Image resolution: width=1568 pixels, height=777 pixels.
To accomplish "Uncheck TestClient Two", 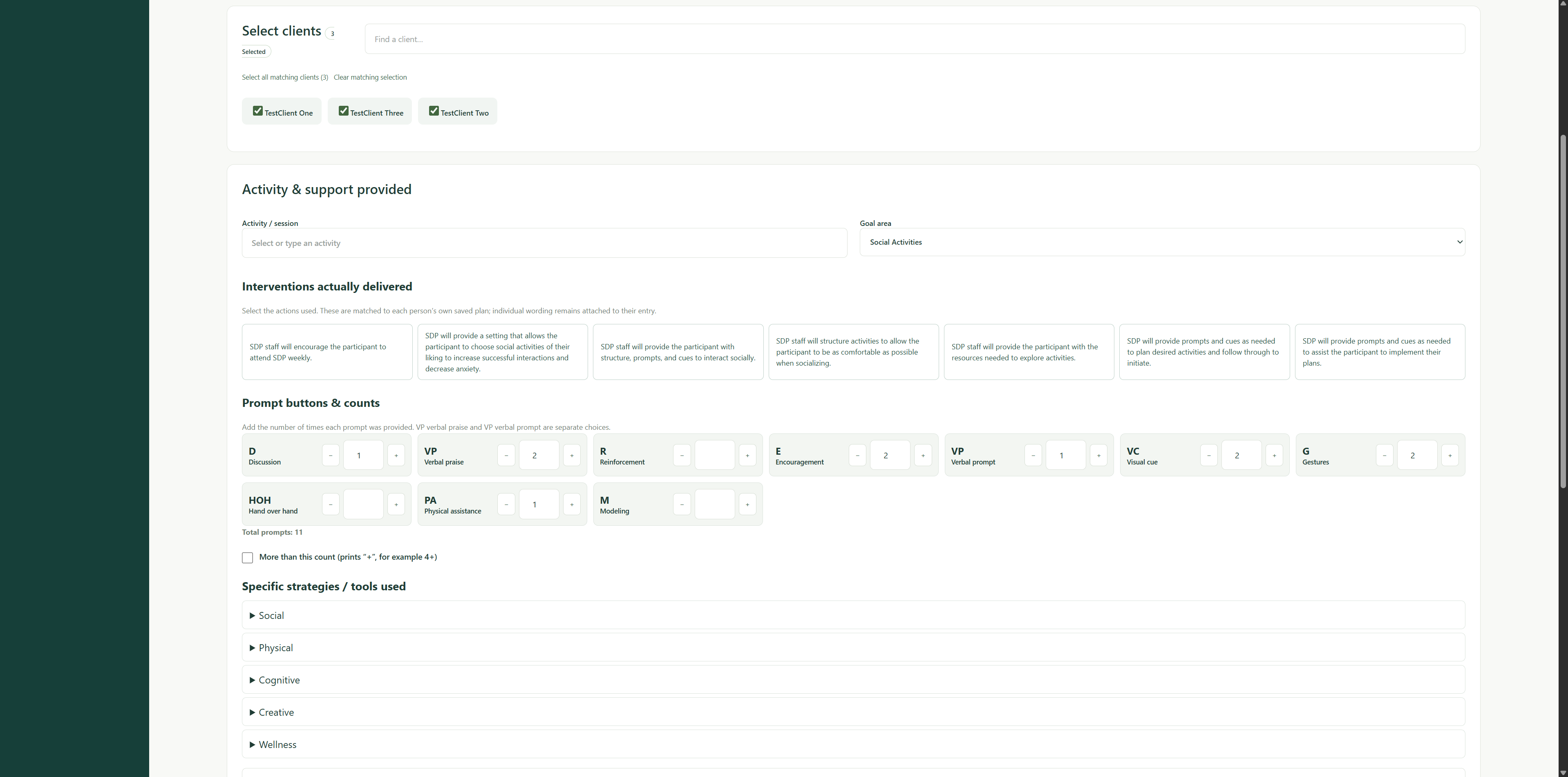I will pyautogui.click(x=434, y=111).
